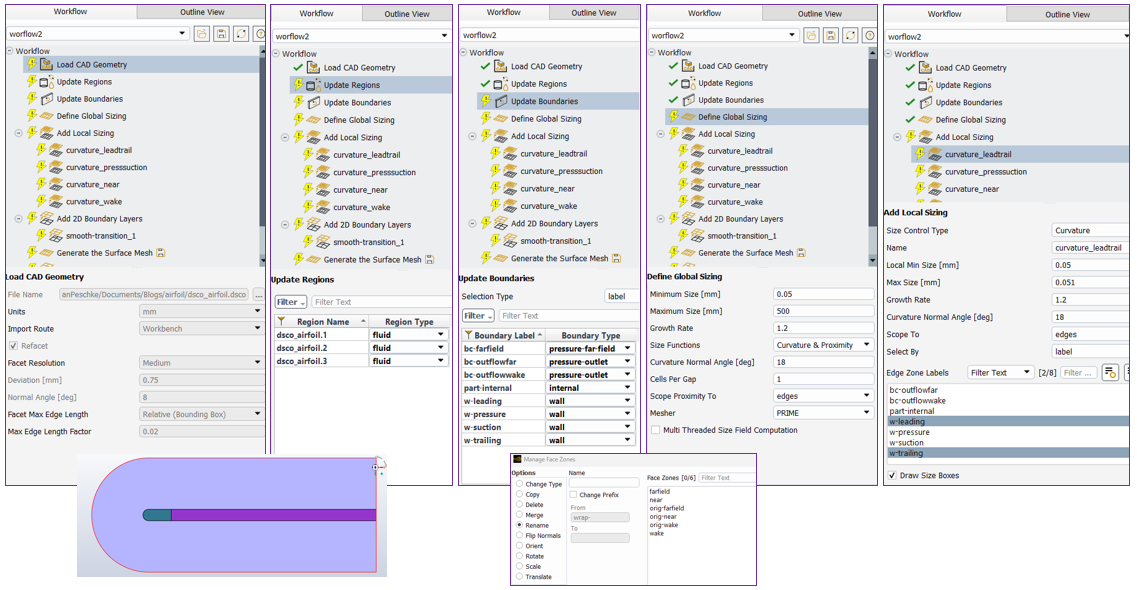
Task: Select the Translate radio option
Action: 519,577
